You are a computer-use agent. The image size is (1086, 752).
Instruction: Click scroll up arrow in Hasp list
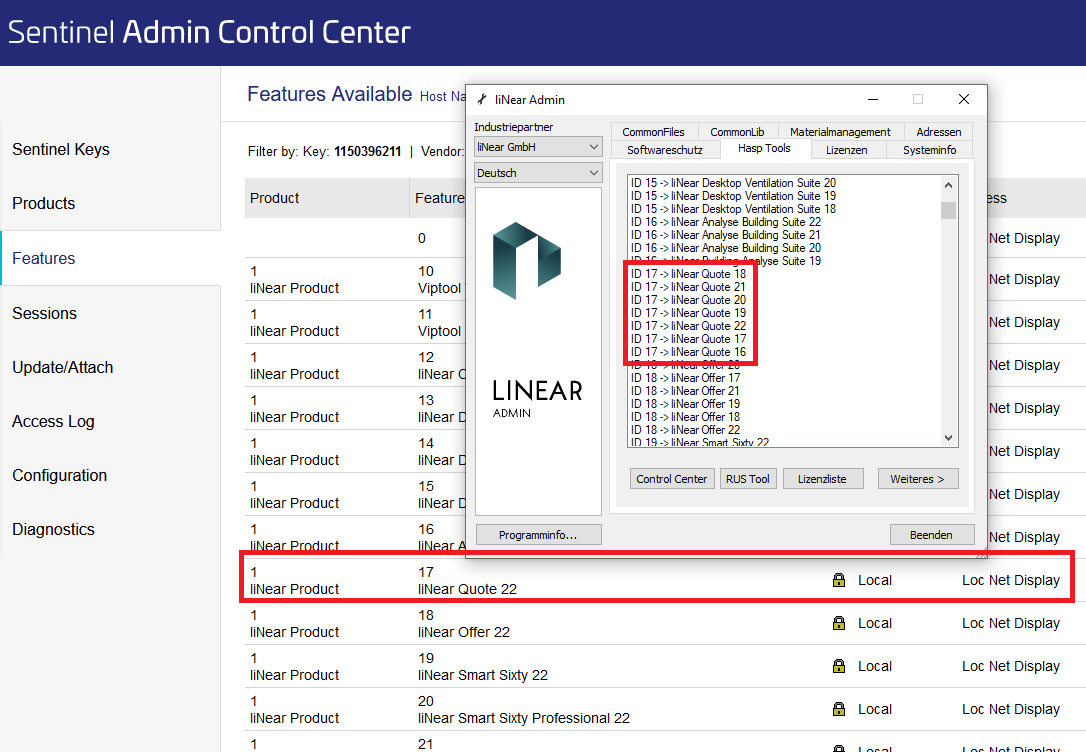pyautogui.click(x=949, y=185)
